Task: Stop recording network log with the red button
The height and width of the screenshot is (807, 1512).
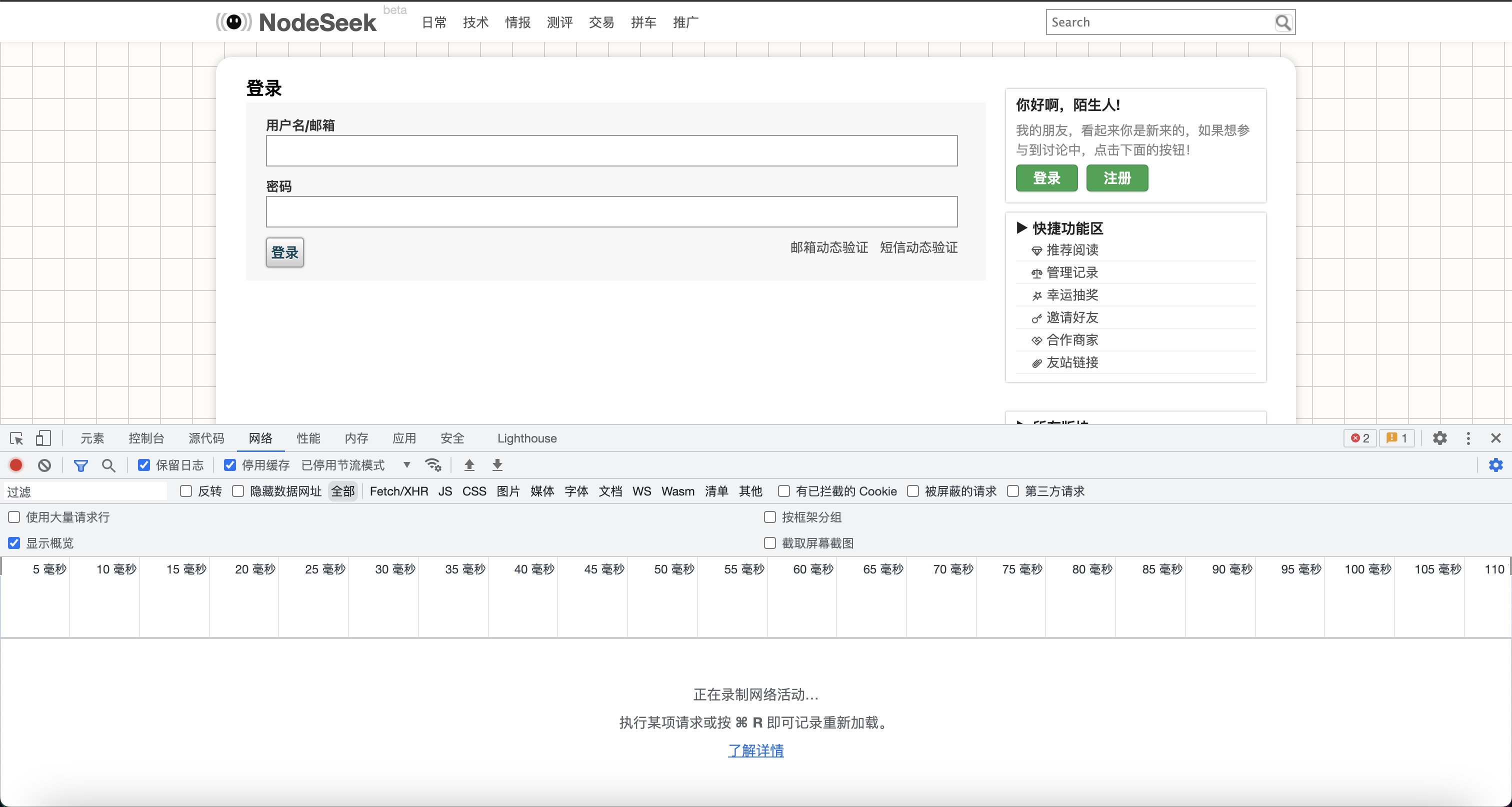Action: (16, 465)
